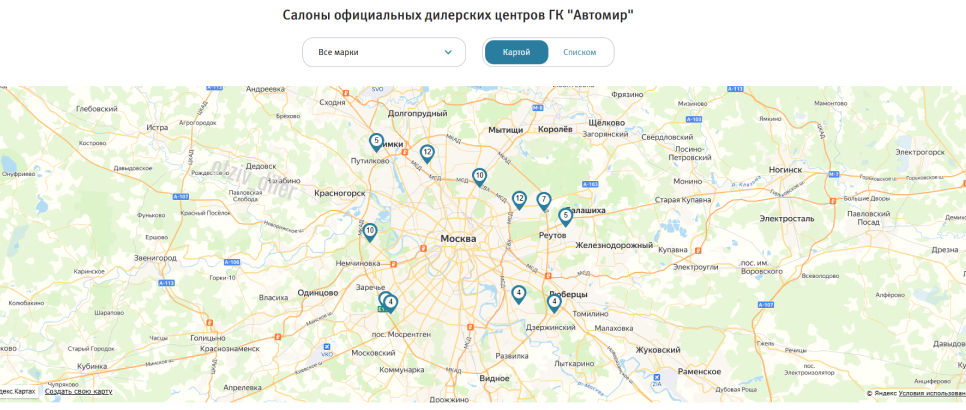Click the 'Красногорск' label on the map
The image size is (966, 410).
tap(340, 193)
